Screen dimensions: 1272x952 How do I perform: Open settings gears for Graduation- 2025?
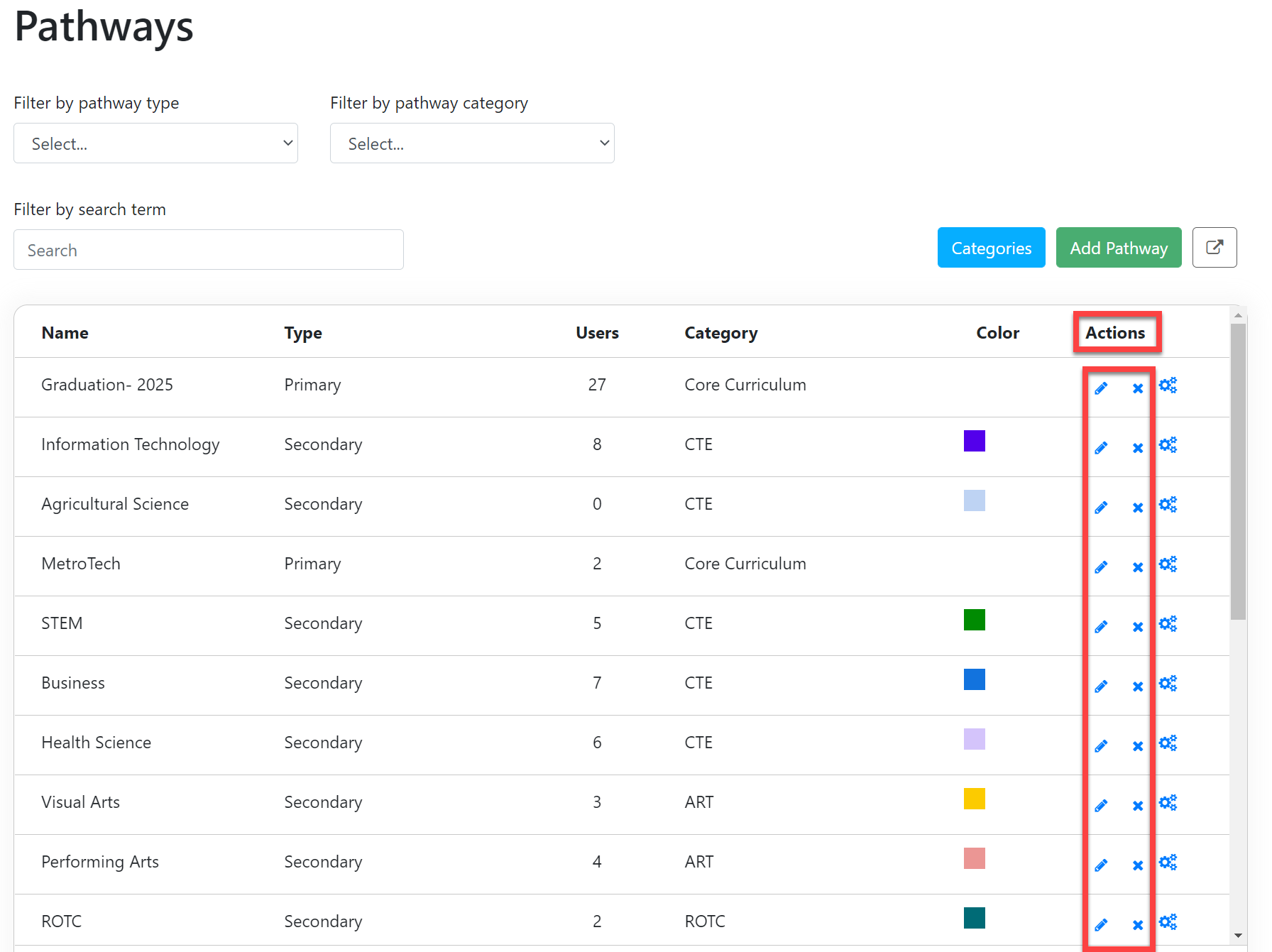pyautogui.click(x=1168, y=385)
